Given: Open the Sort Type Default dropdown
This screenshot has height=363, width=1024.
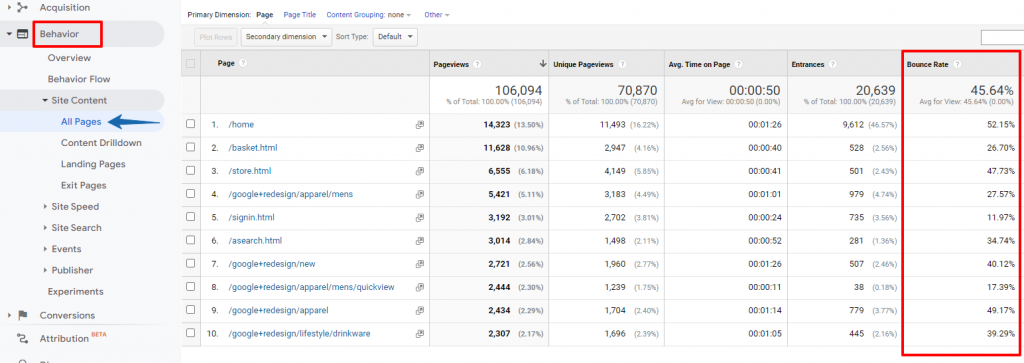Looking at the screenshot, I should click(x=395, y=37).
